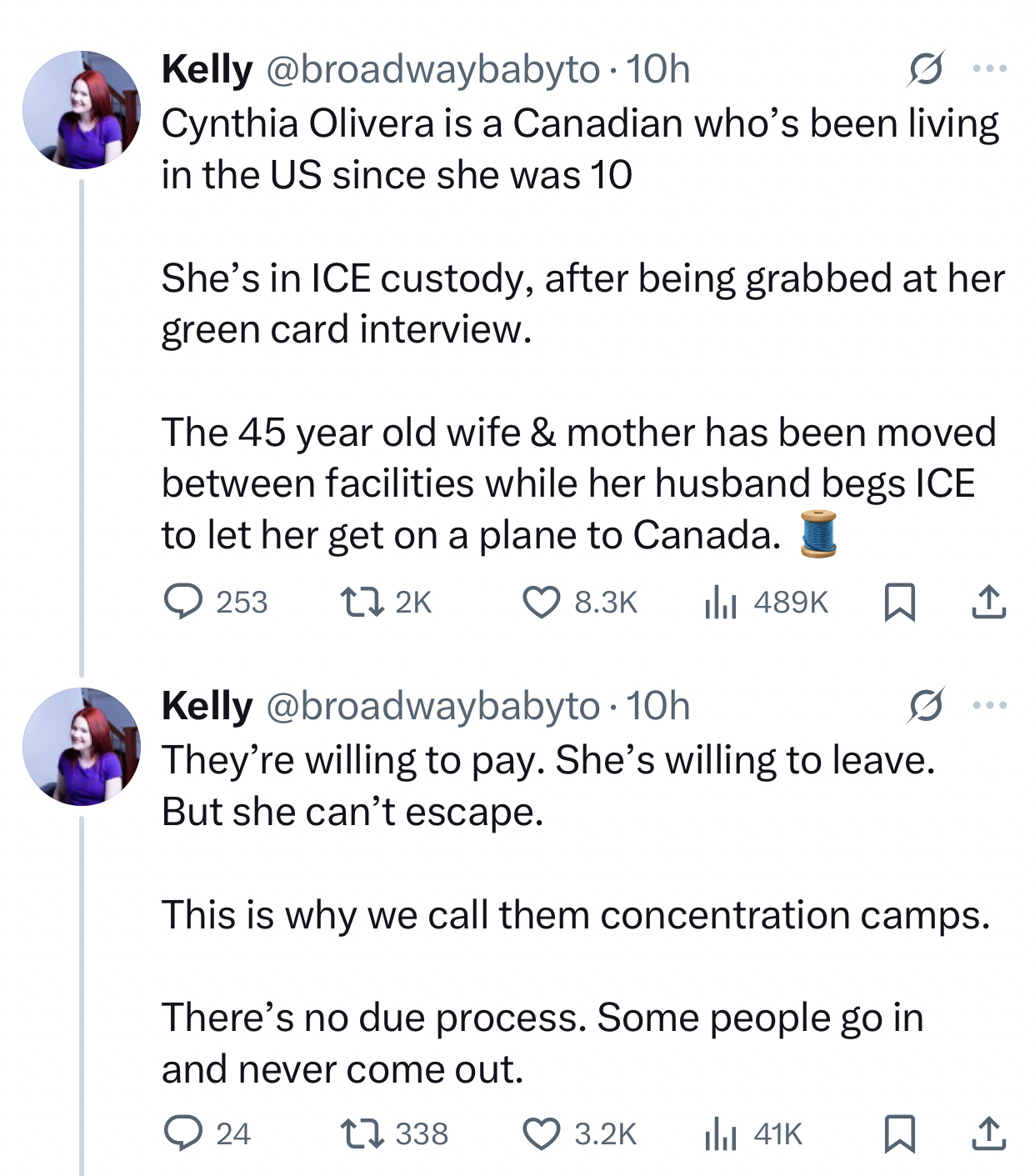This screenshot has width=1035, height=1176.
Task: Like the first tweet with 8.3K likes
Action: [542, 602]
